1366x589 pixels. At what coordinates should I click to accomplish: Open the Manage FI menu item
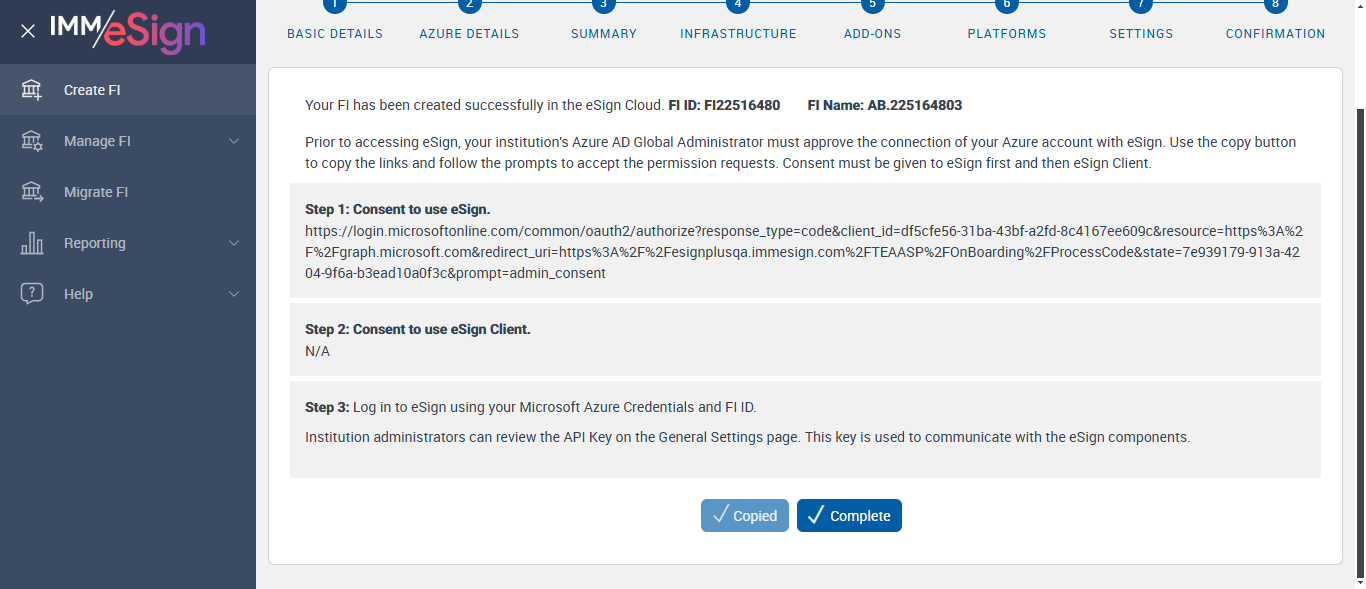point(128,141)
